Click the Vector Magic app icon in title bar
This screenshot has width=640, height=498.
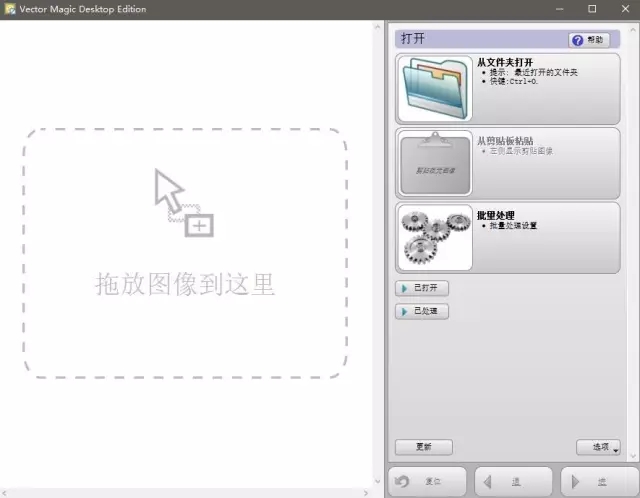10,9
